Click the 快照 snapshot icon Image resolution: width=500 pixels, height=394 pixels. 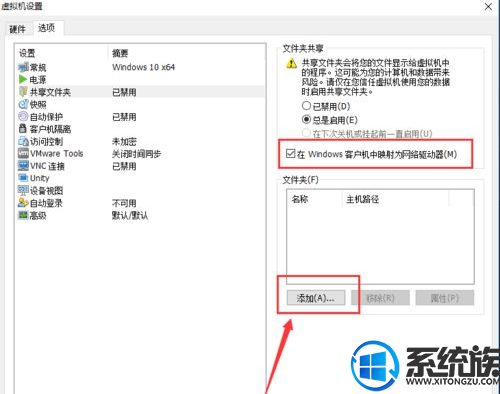coord(23,104)
